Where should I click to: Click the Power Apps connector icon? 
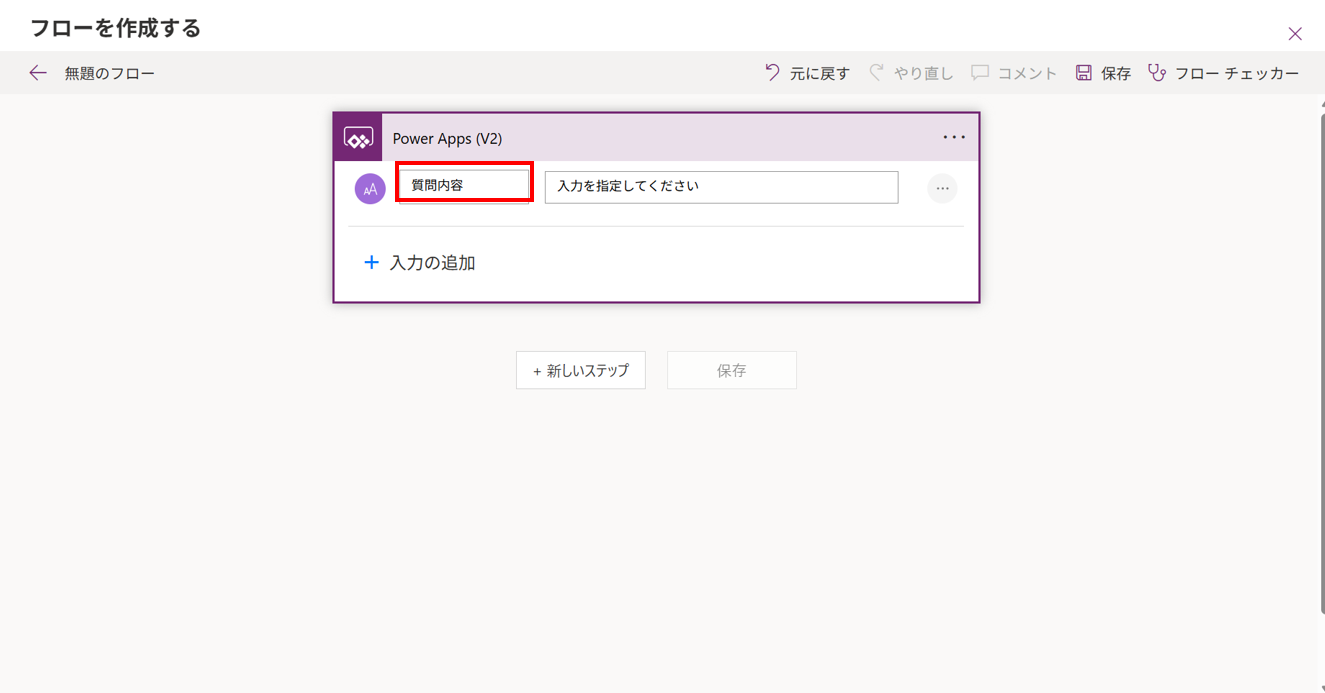click(x=358, y=138)
